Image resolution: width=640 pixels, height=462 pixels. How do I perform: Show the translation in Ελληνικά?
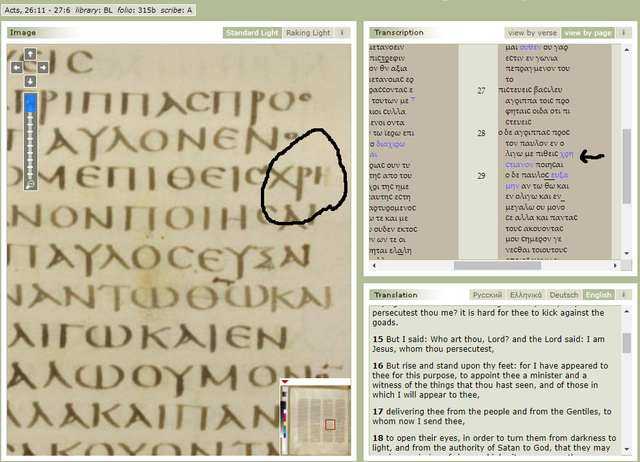point(526,295)
